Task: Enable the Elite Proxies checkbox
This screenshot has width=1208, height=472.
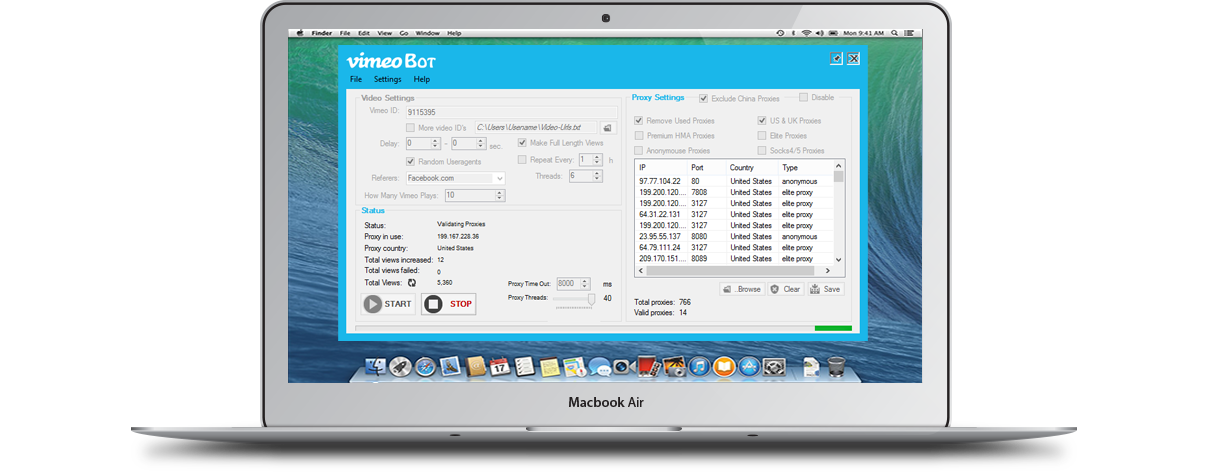Action: 762,136
